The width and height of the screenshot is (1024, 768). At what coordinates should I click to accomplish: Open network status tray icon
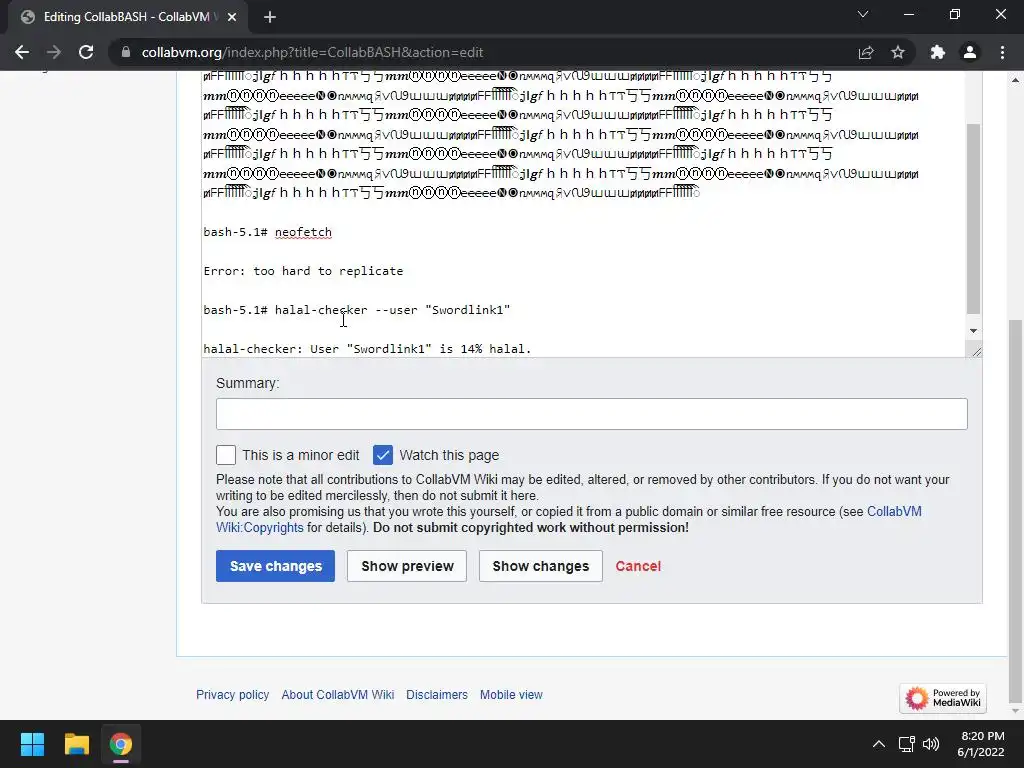point(906,744)
